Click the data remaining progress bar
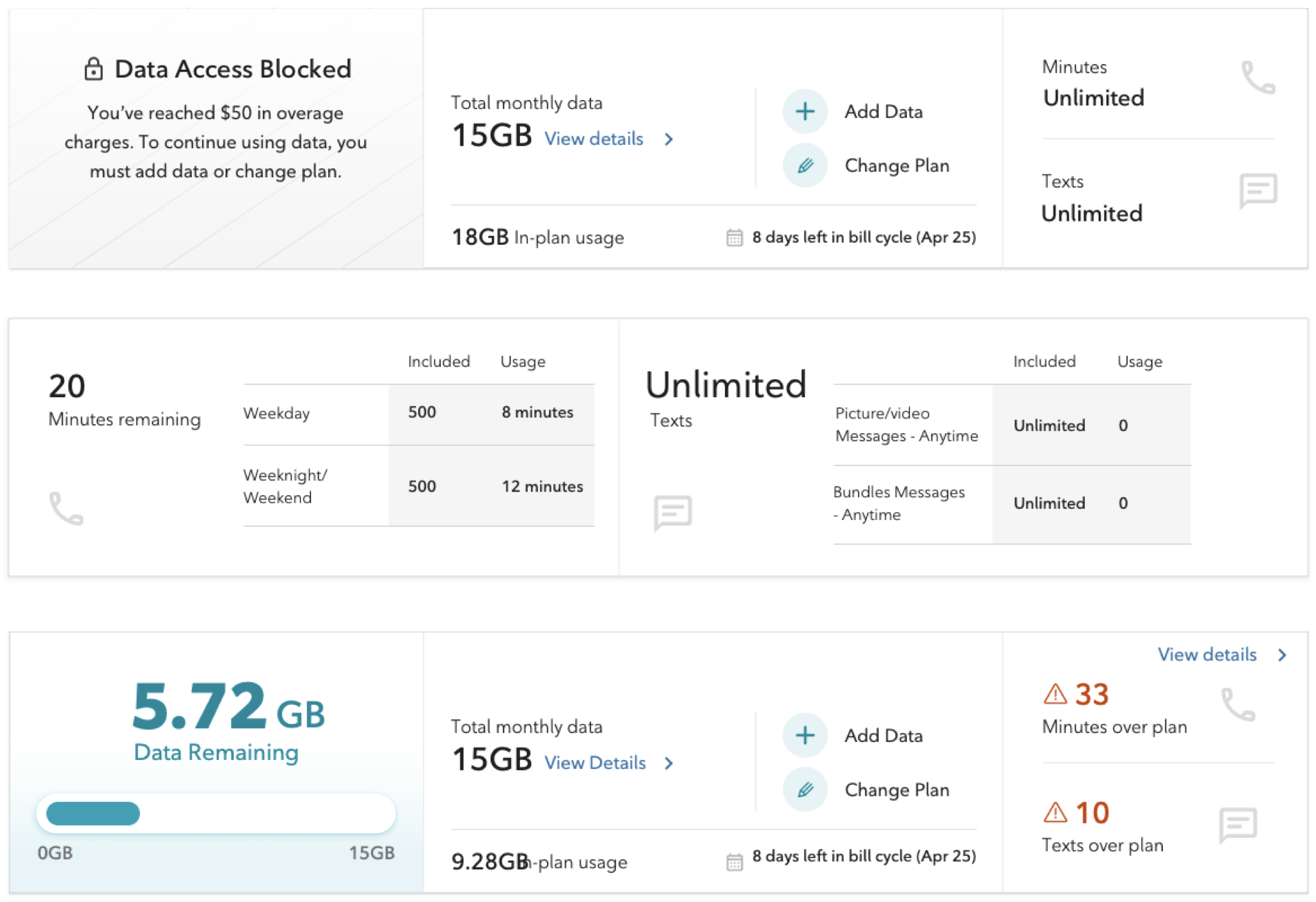Viewport: 1316px width, 902px height. (216, 814)
